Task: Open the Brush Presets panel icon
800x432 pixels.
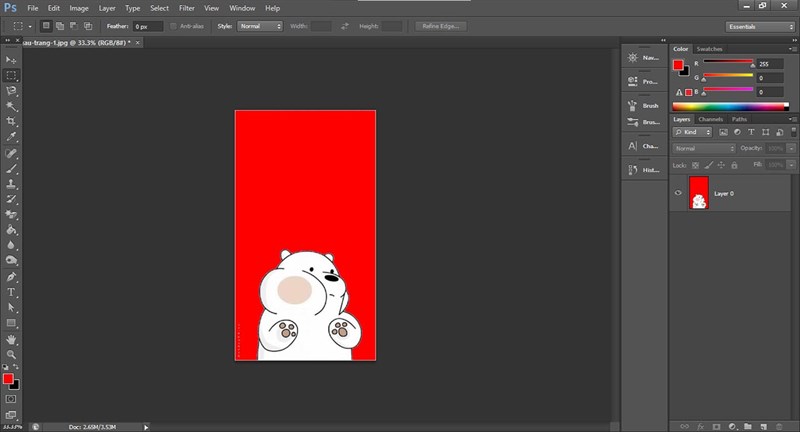Action: click(633, 122)
